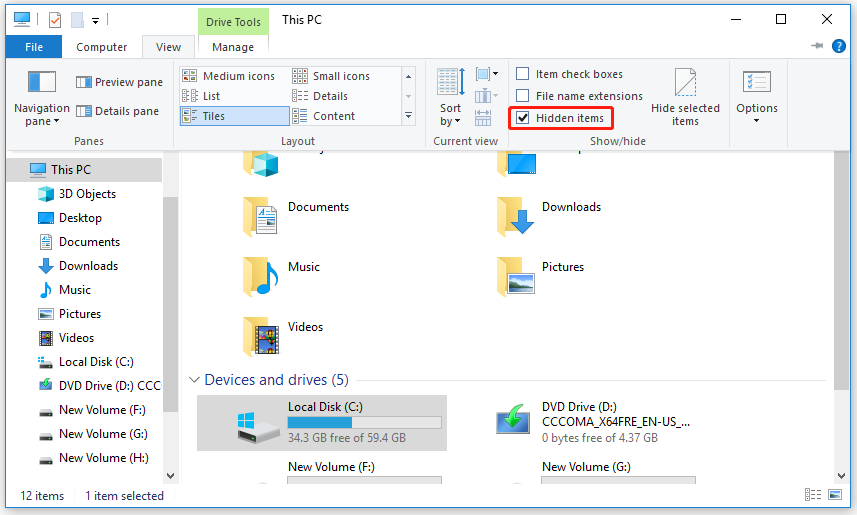
Task: Select the Local Disk (C:) drive tile
Action: tap(321, 422)
